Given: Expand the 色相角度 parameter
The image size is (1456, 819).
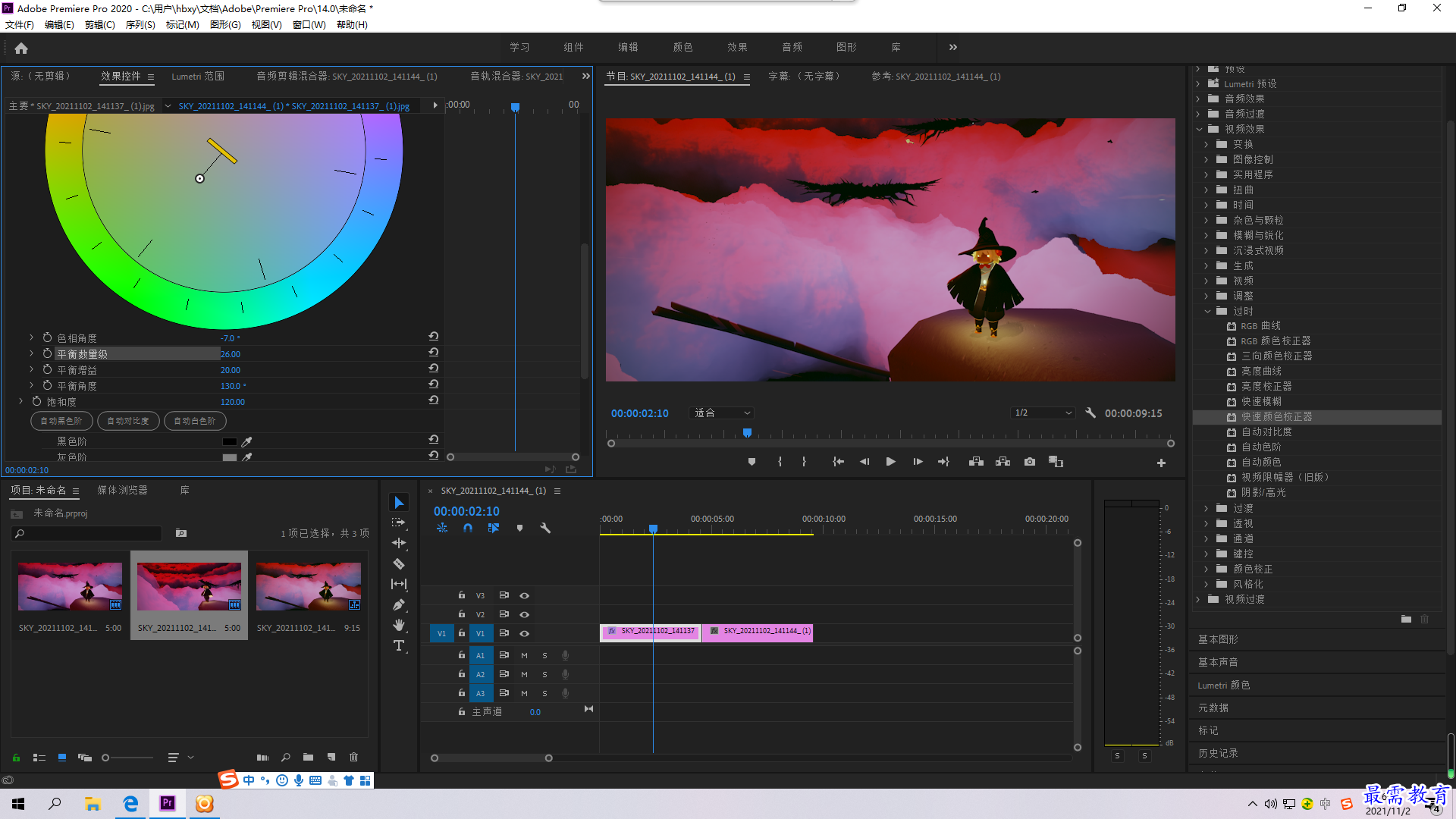Looking at the screenshot, I should click(x=31, y=337).
